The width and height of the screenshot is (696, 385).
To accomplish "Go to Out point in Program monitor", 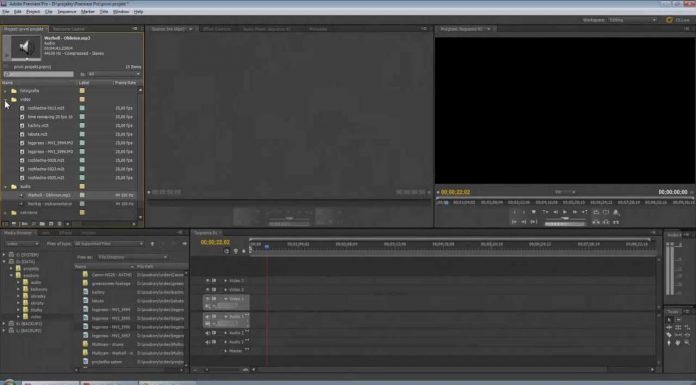I will click(x=524, y=222).
